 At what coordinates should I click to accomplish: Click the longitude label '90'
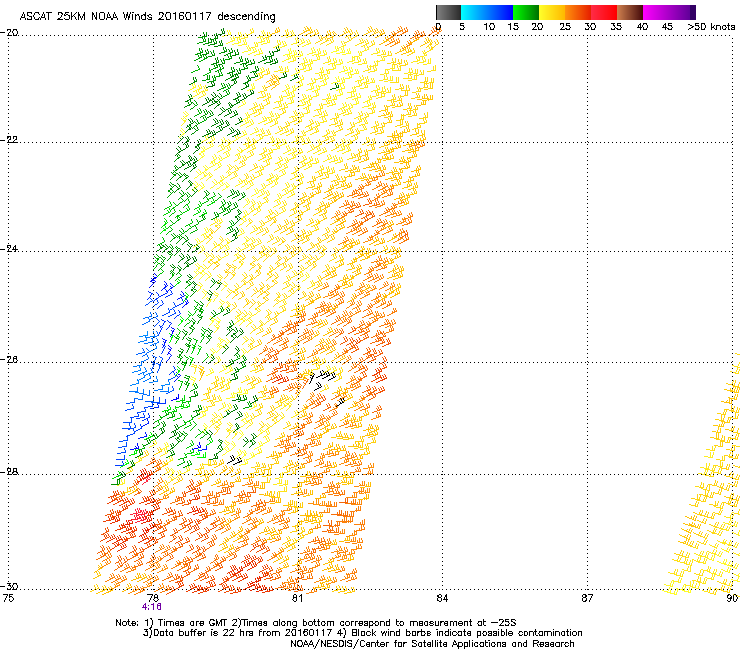coord(732,598)
